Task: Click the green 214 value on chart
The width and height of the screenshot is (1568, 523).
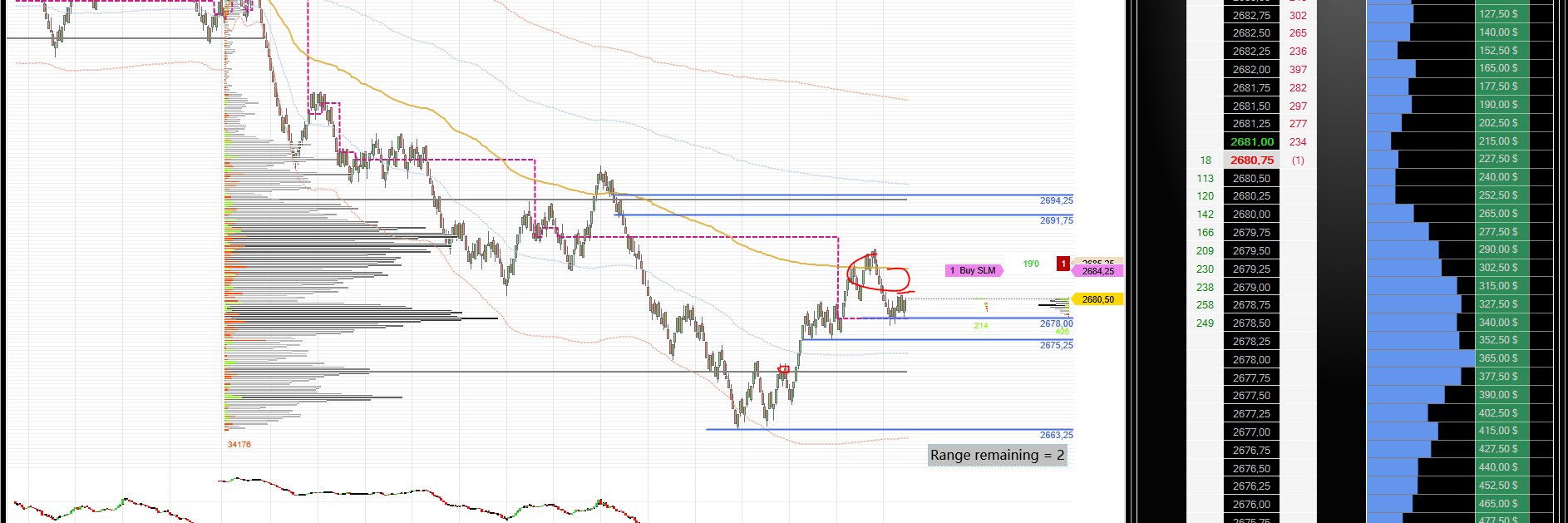Action: click(x=981, y=326)
